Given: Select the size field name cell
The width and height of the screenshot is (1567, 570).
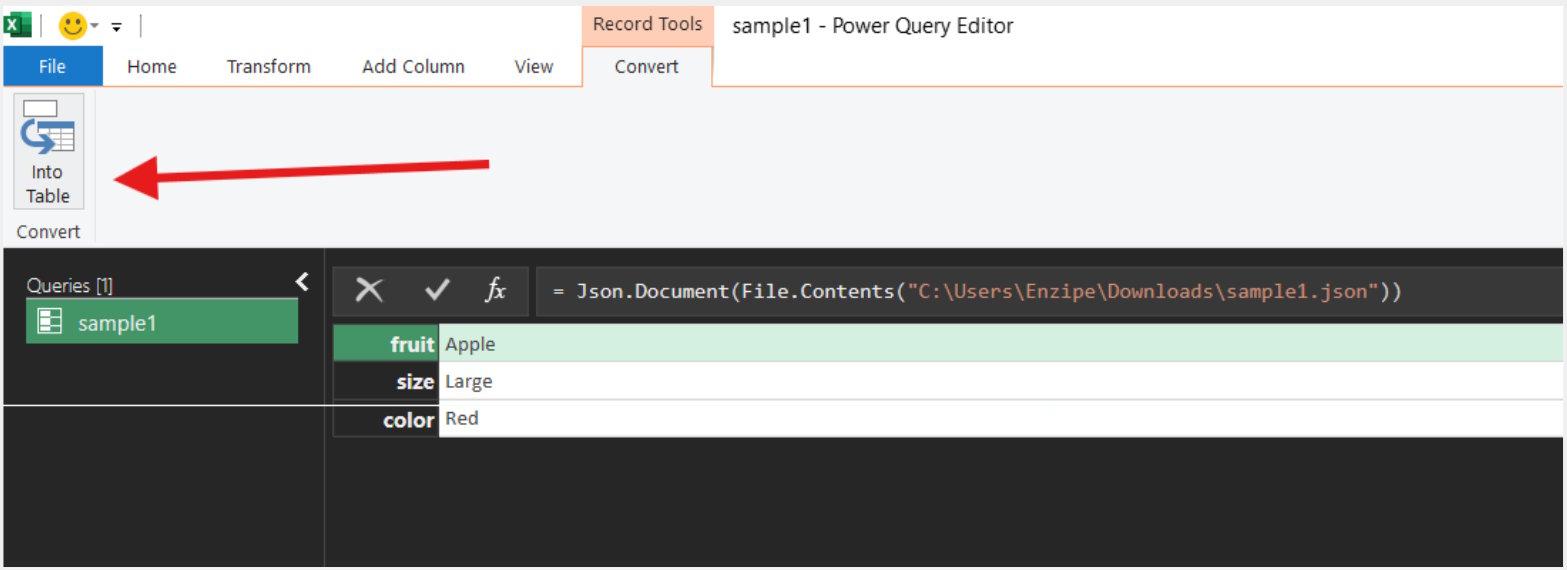Looking at the screenshot, I should [386, 381].
